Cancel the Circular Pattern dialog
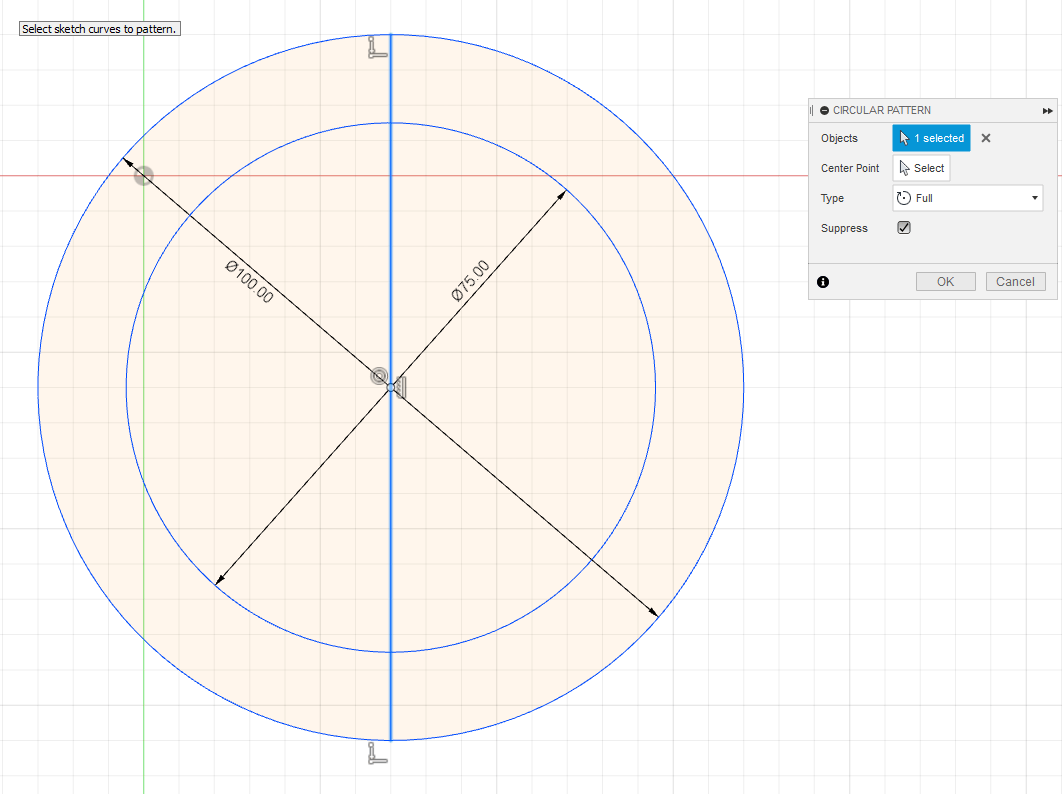 point(1015,282)
